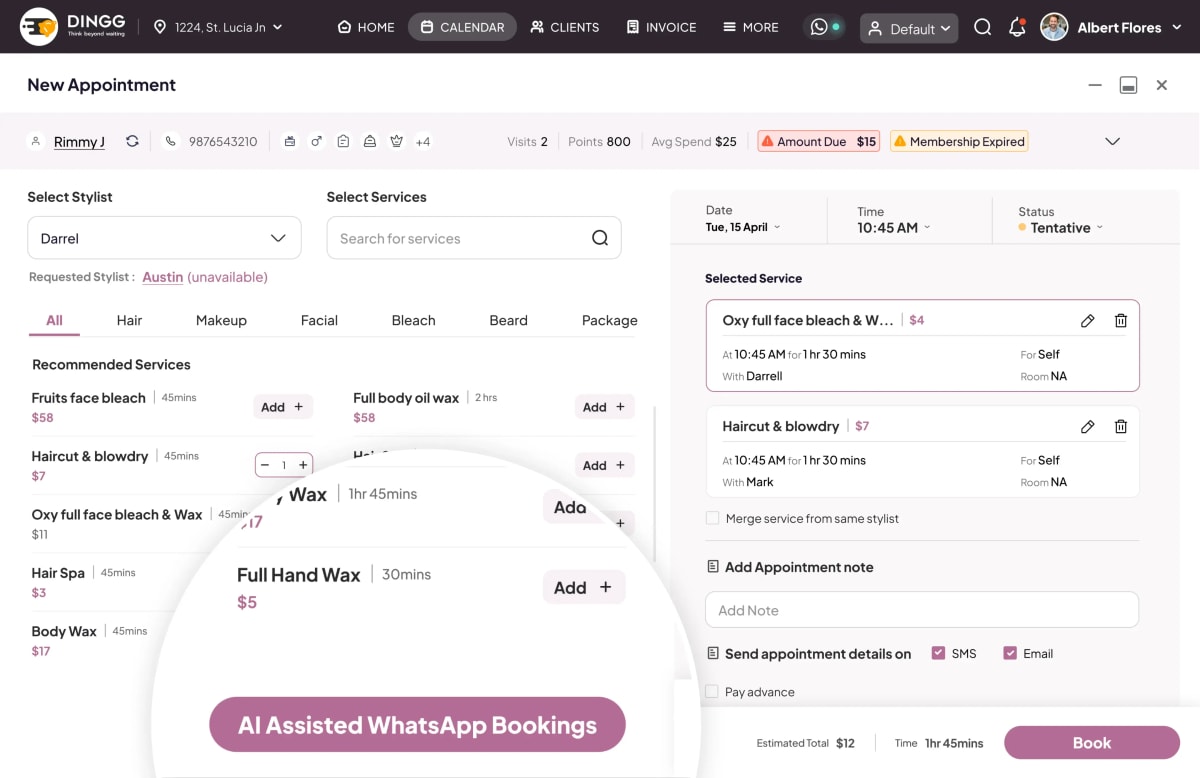Open Select Stylist dropdown showing Darrel

(164, 238)
